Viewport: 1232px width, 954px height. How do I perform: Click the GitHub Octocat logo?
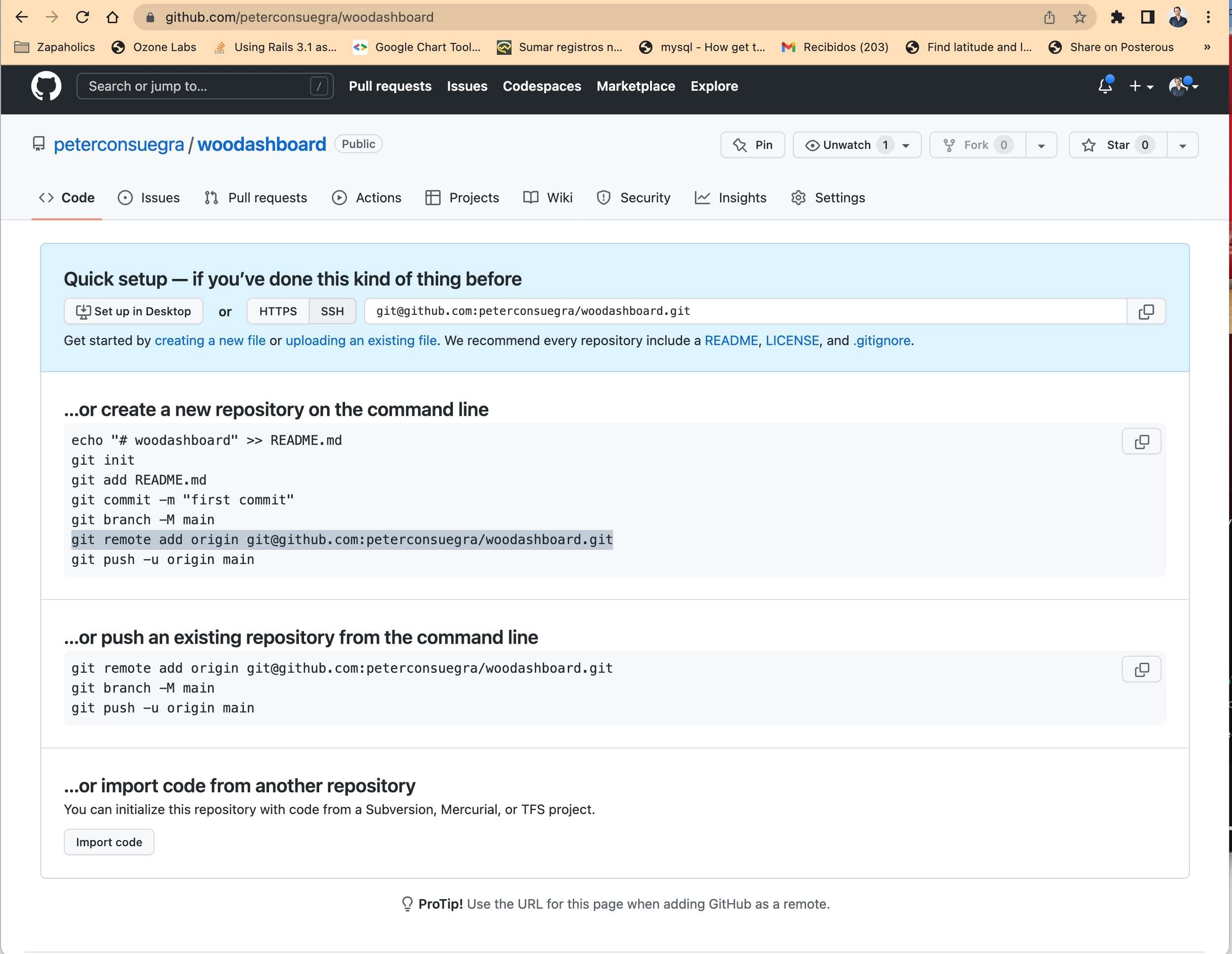tap(46, 86)
